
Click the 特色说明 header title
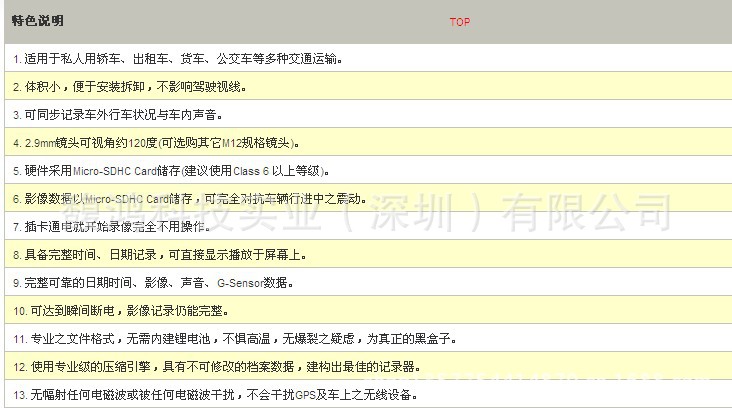(x=39, y=21)
